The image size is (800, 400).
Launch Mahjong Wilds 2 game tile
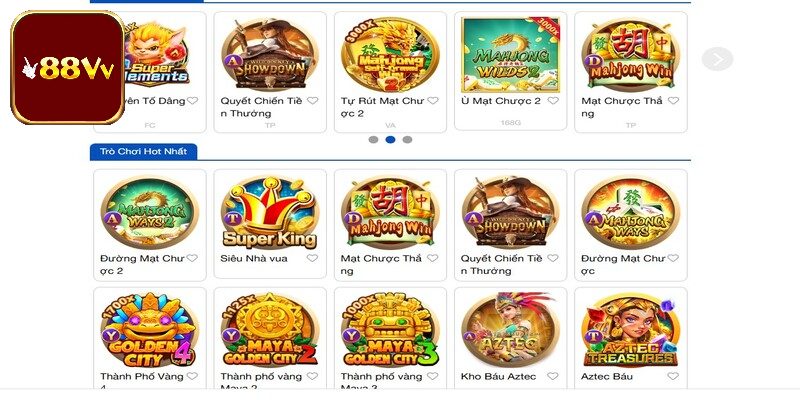click(x=510, y=55)
